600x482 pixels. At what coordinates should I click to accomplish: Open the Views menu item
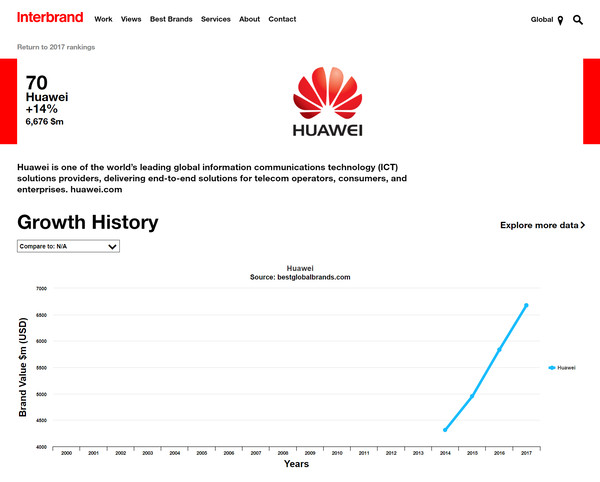131,19
